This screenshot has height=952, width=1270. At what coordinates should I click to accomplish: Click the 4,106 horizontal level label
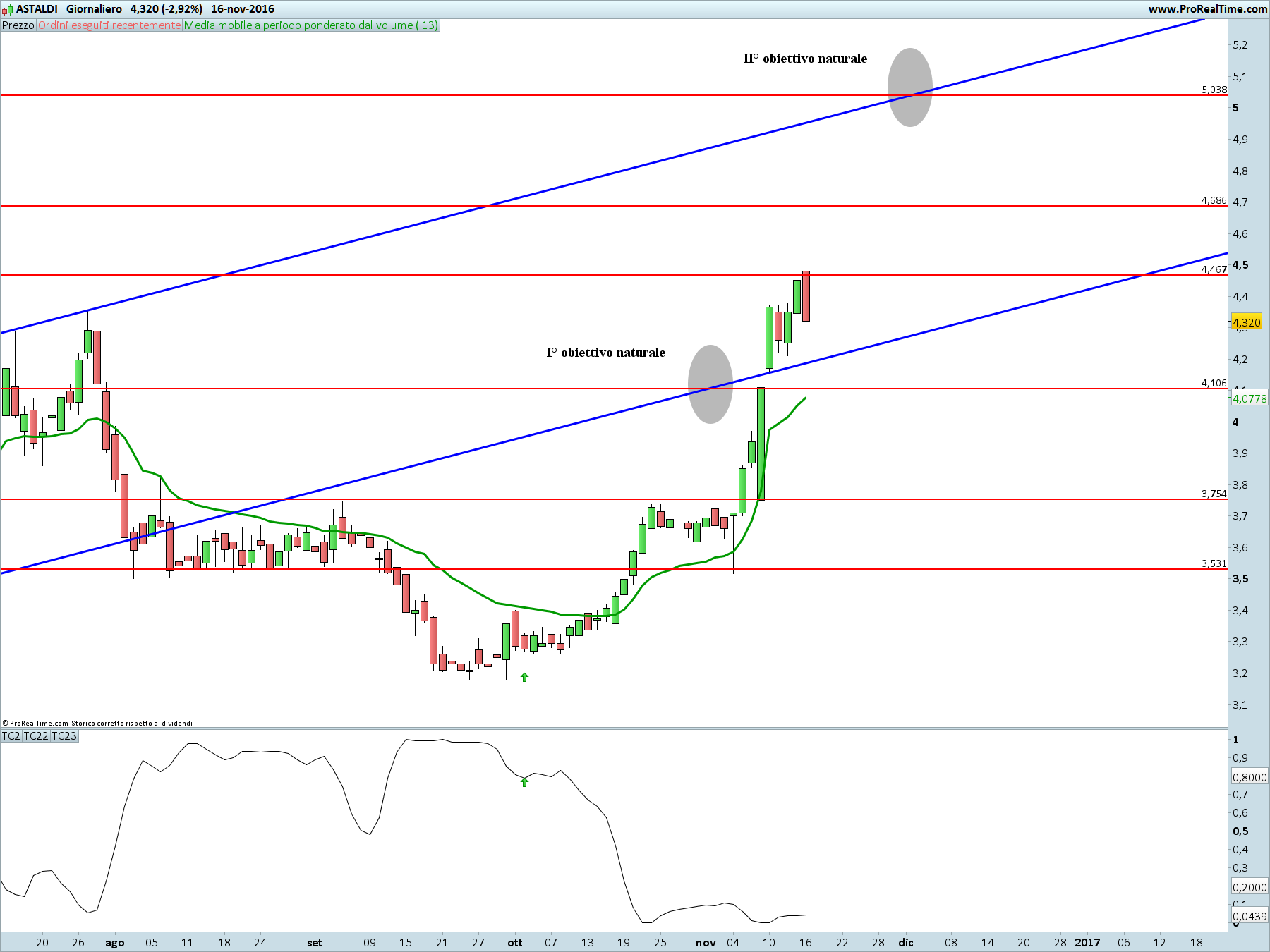coord(1214,383)
